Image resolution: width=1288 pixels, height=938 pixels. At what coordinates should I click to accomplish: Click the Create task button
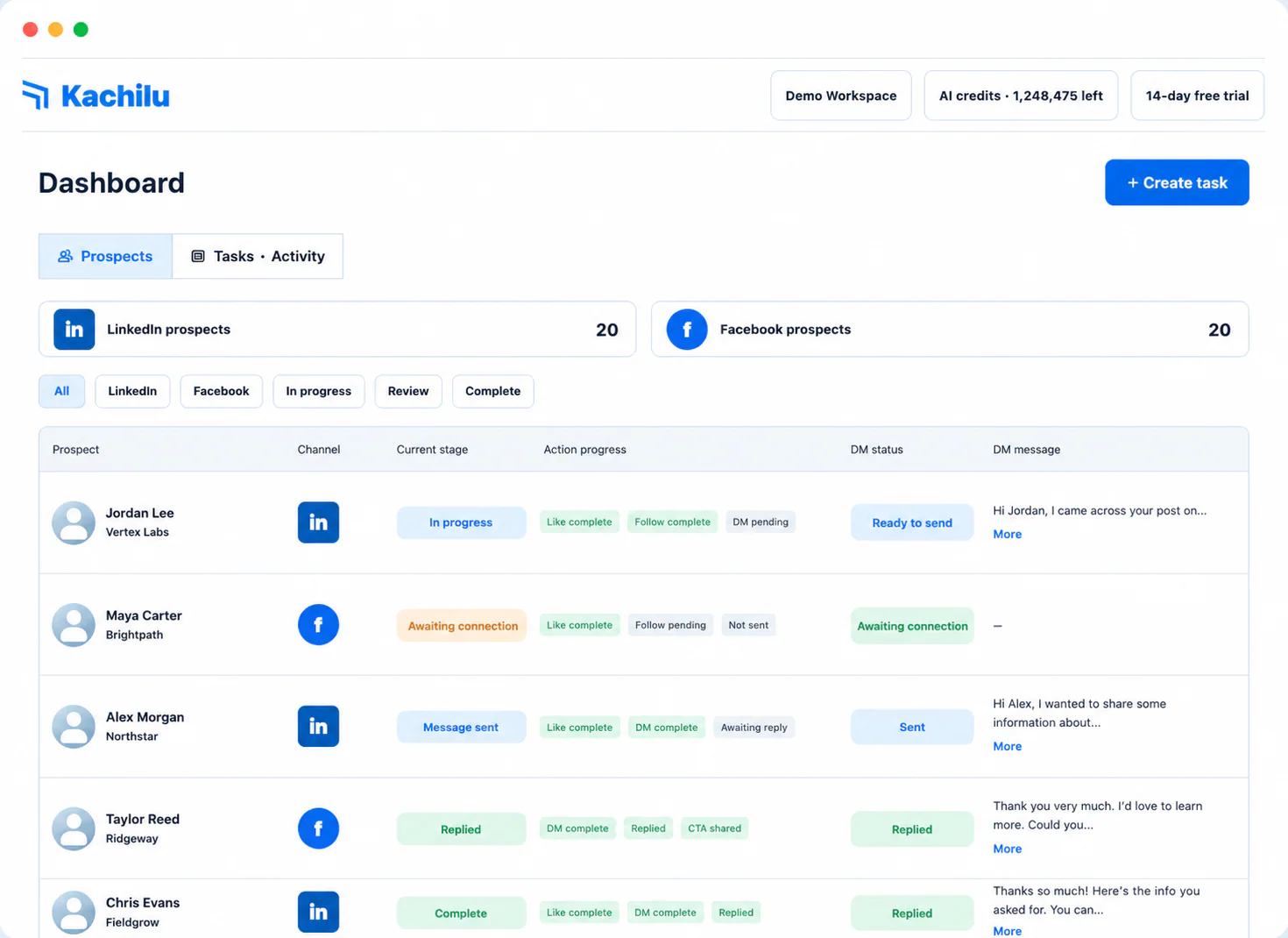1177,182
